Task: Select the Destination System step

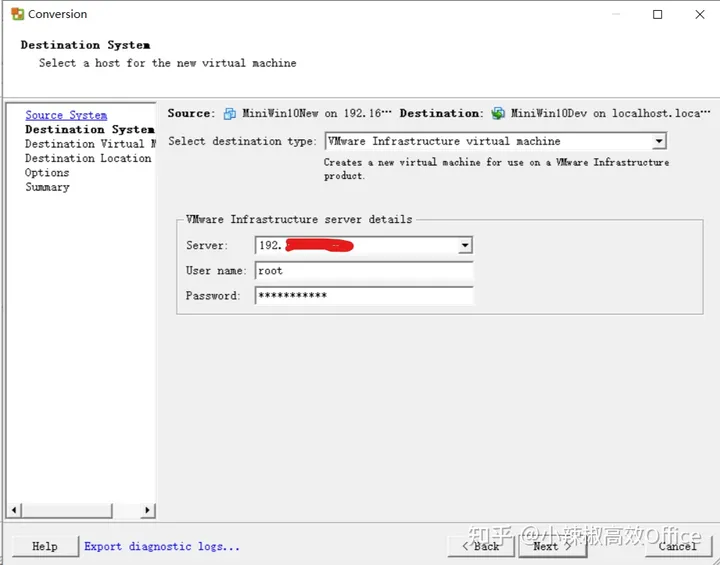Action: tap(90, 130)
